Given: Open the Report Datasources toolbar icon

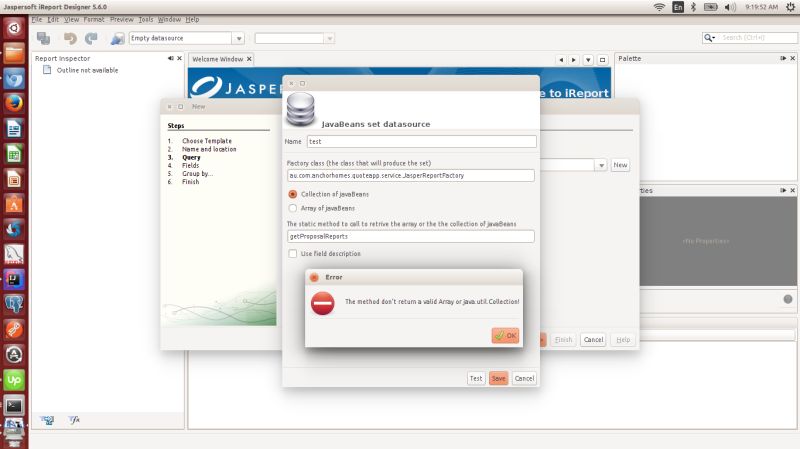Looking at the screenshot, I should click(117, 38).
